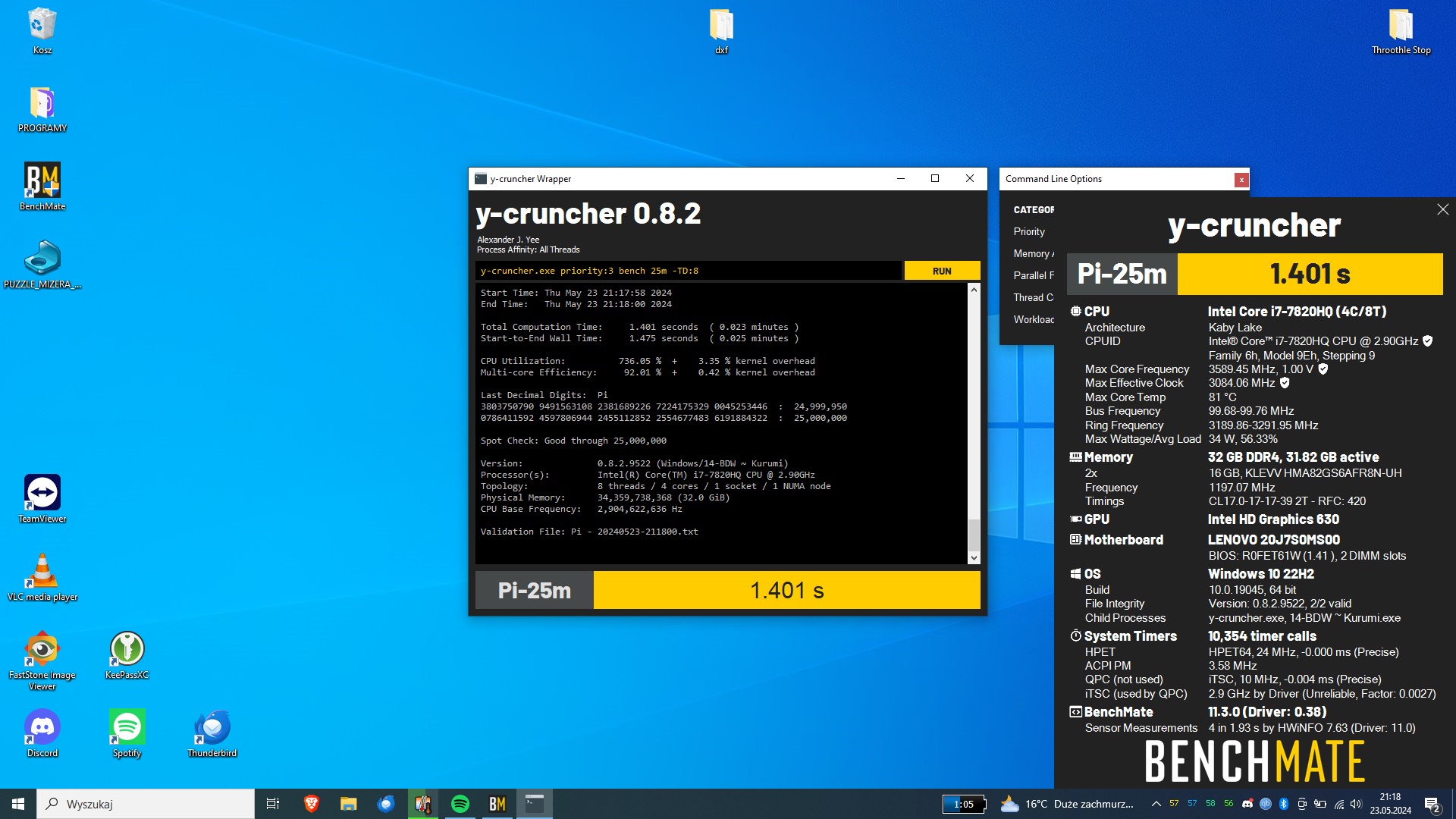This screenshot has height=819, width=1456.
Task: Click the battery 1:05 remaining indicator
Action: 965,804
